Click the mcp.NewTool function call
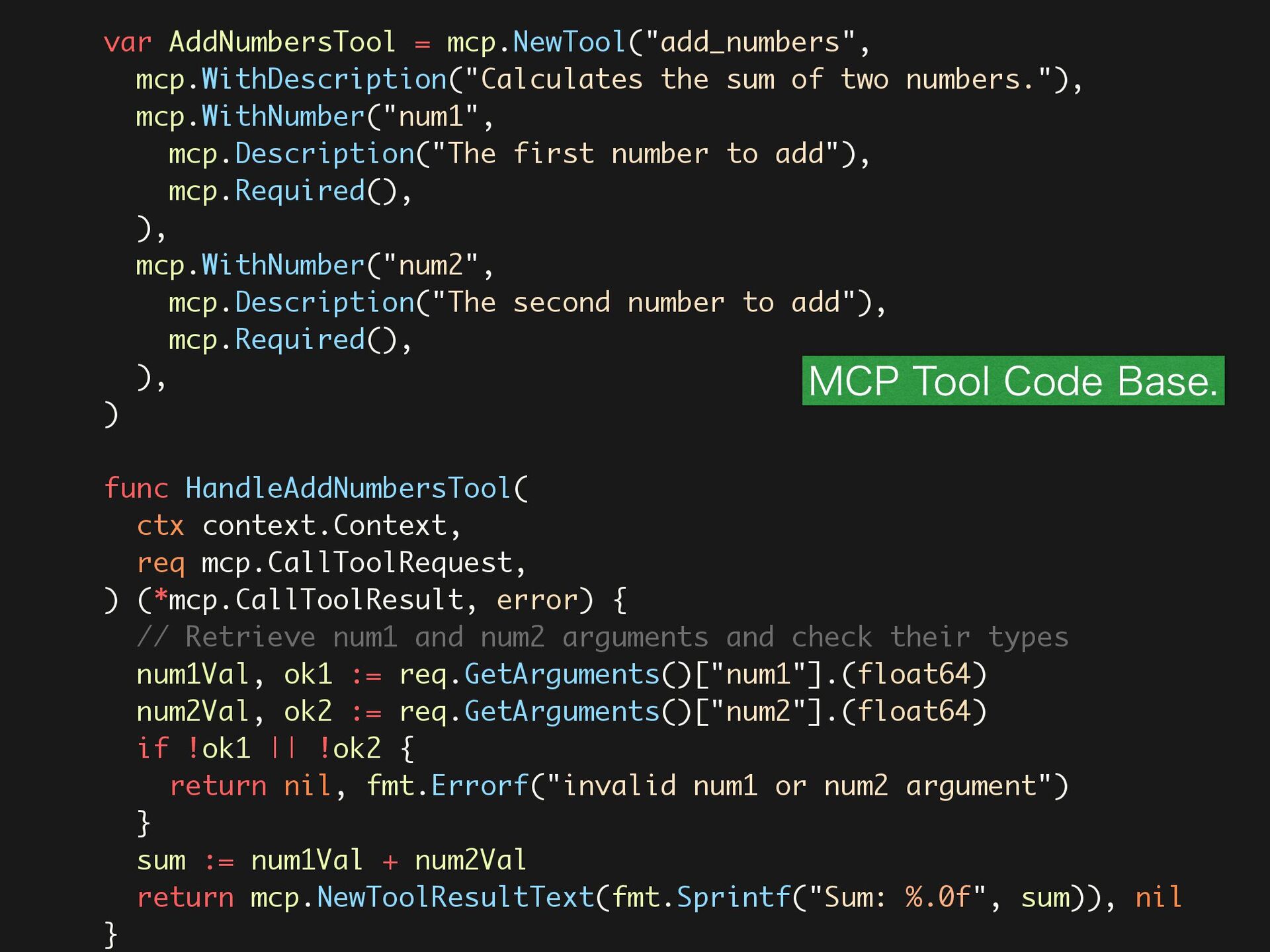The image size is (1270, 952). pyautogui.click(x=536, y=42)
